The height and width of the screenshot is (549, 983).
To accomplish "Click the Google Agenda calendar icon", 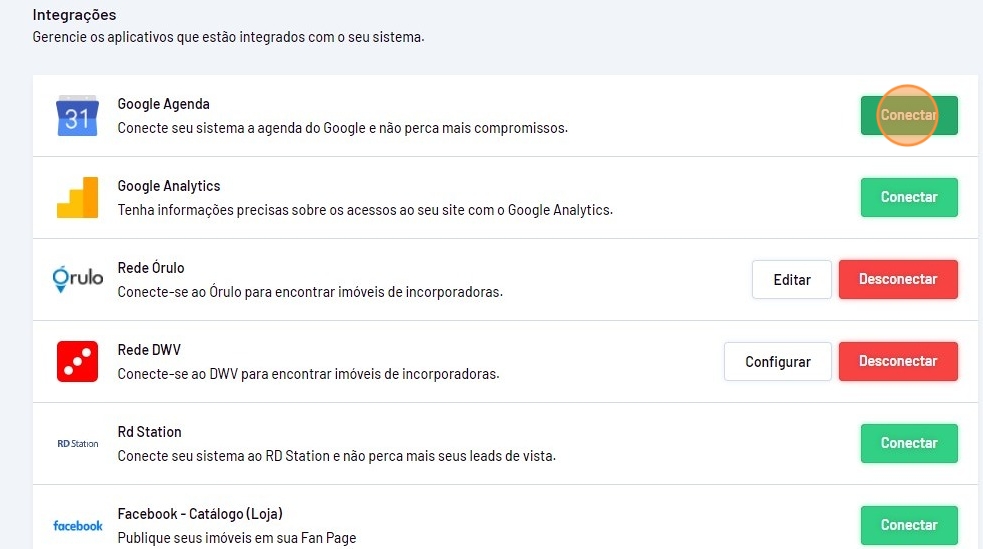I will tap(77, 116).
